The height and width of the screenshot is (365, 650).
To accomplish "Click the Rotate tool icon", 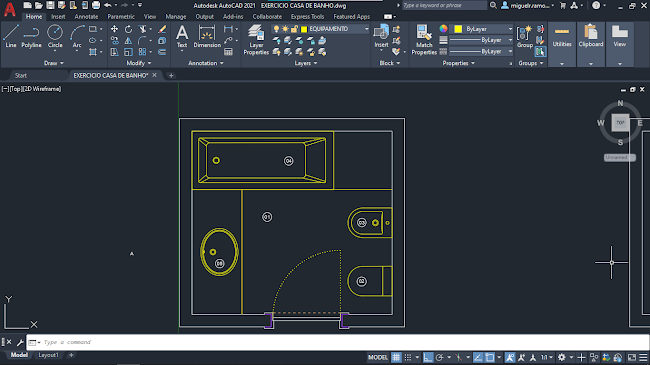I will tap(129, 29).
